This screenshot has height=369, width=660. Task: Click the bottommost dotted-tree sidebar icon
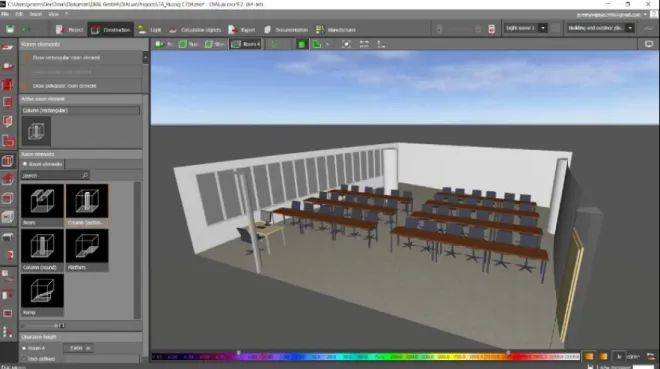point(8,332)
